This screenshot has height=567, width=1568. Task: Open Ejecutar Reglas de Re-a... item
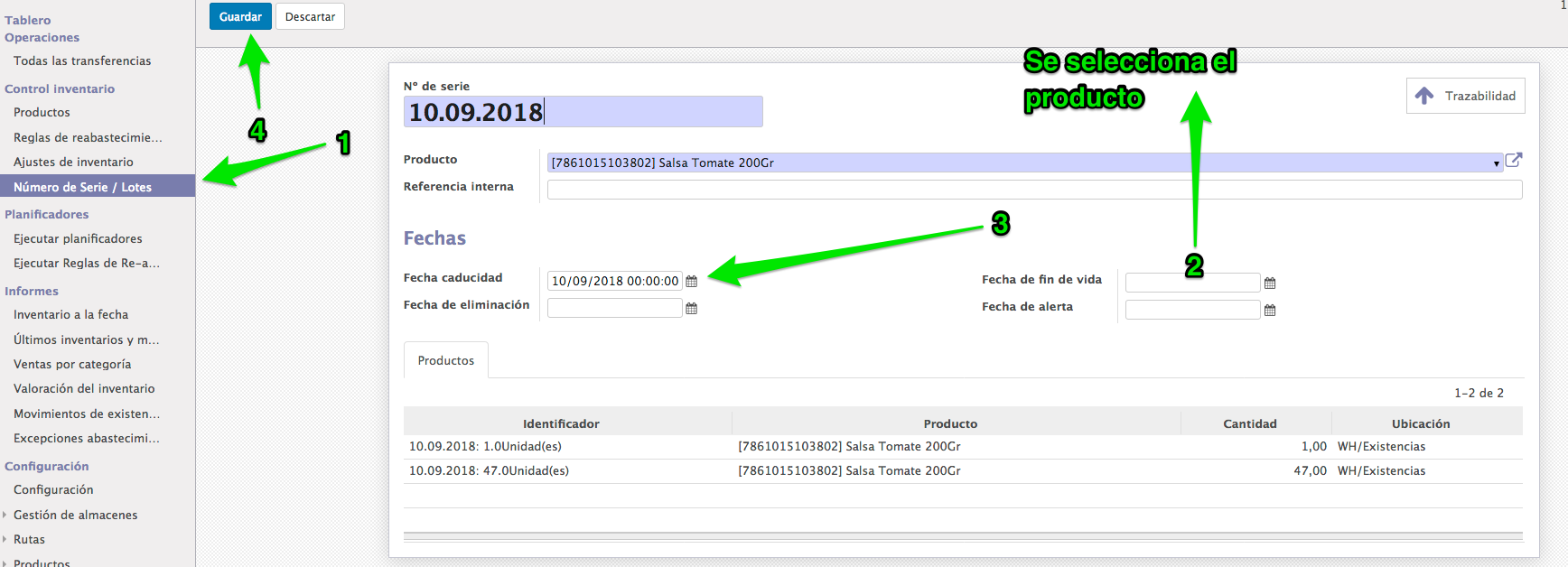87,263
